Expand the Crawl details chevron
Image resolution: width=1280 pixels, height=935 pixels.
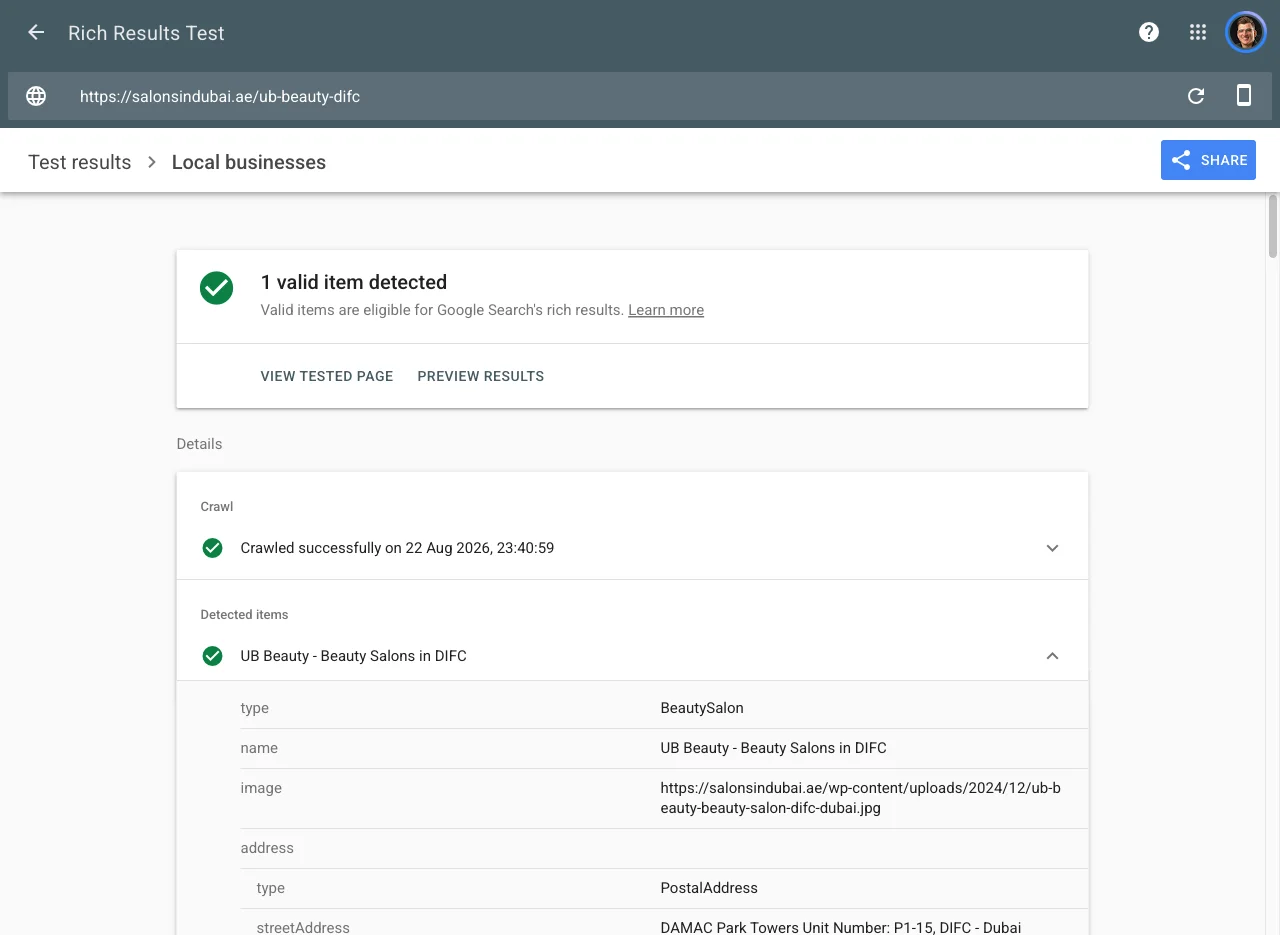[1052, 548]
